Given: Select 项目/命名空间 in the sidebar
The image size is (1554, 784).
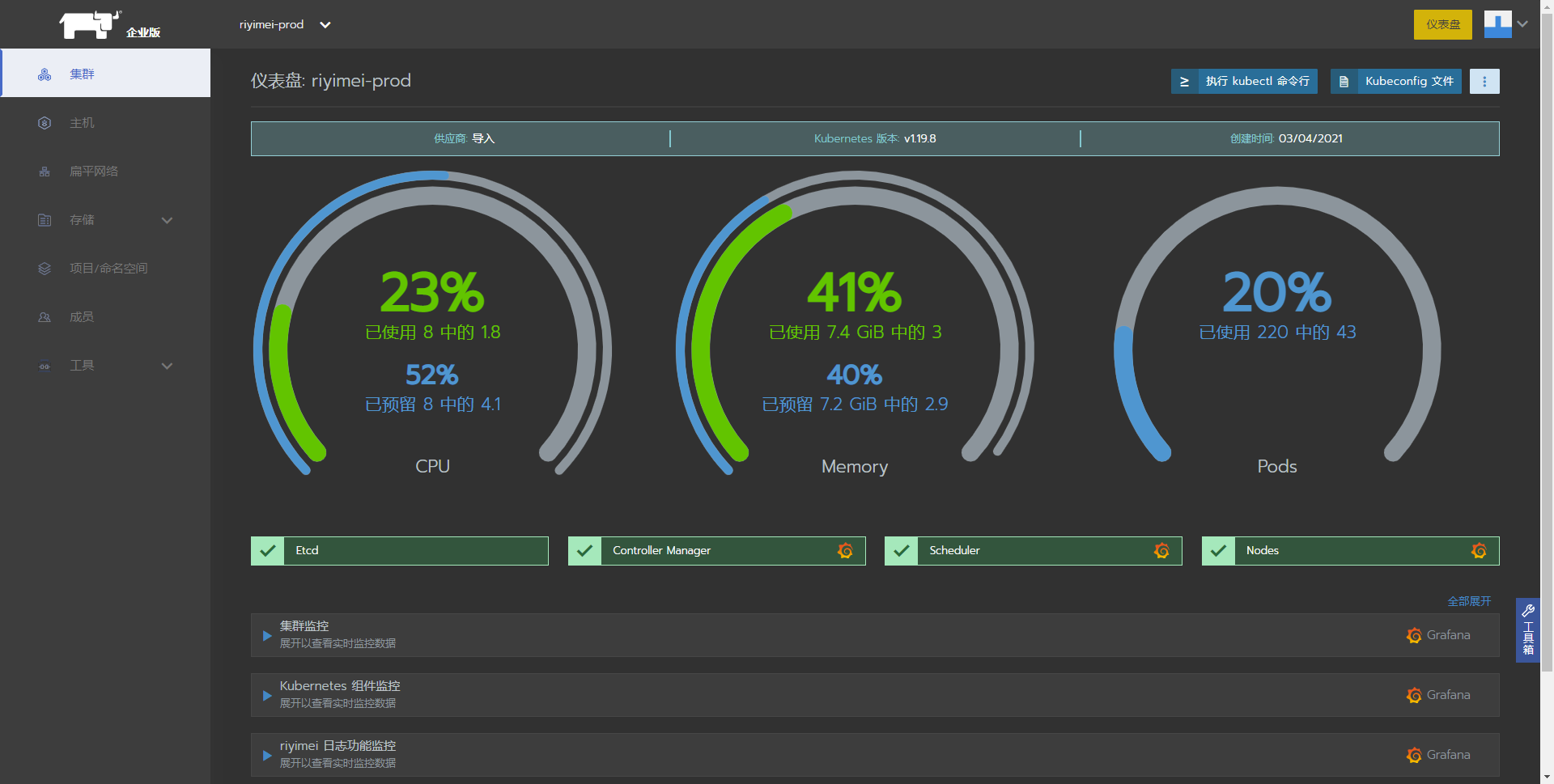Looking at the screenshot, I should [x=106, y=268].
